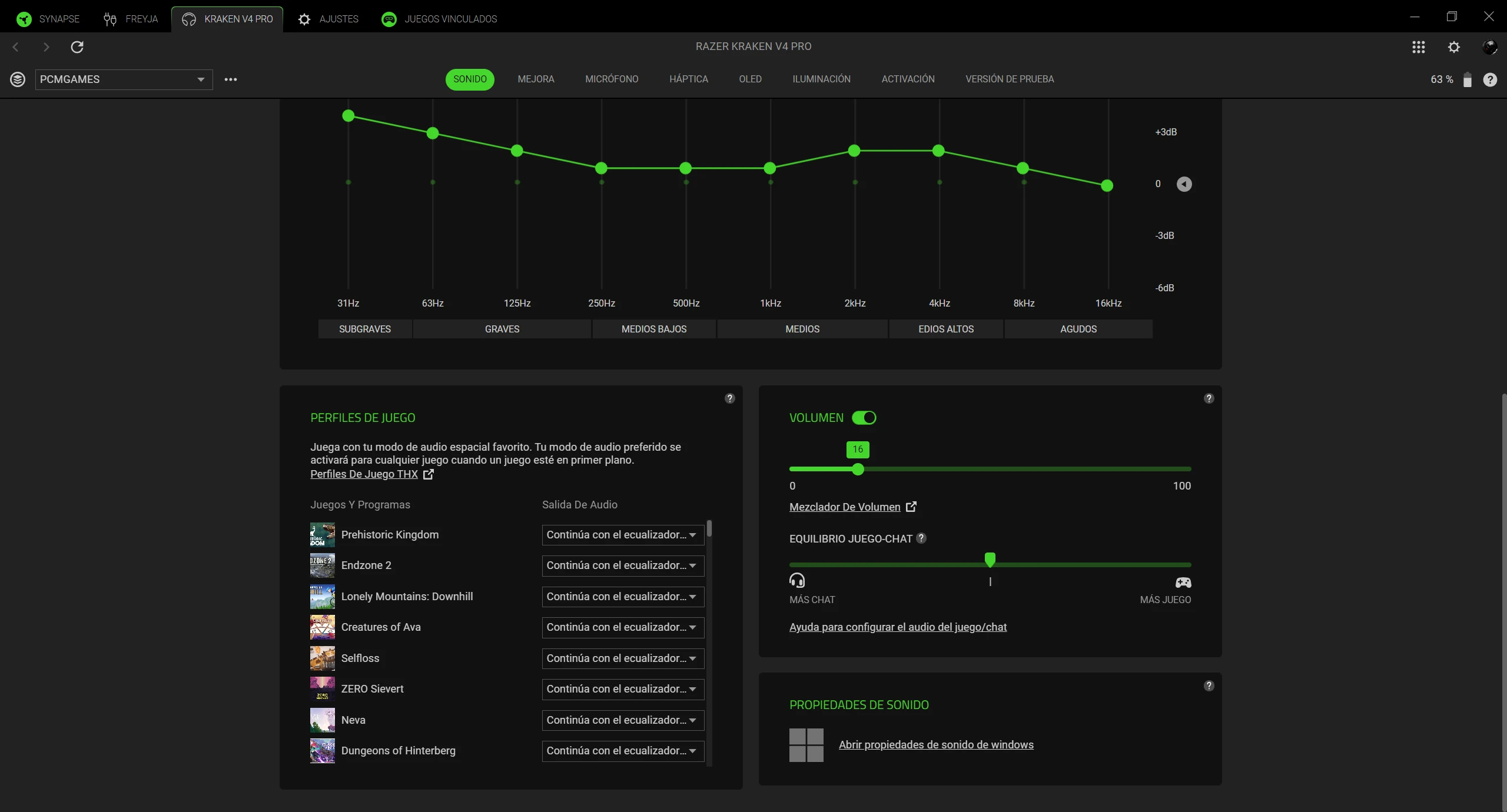Switch to the Micrófono tab
The image size is (1507, 812).
612,79
